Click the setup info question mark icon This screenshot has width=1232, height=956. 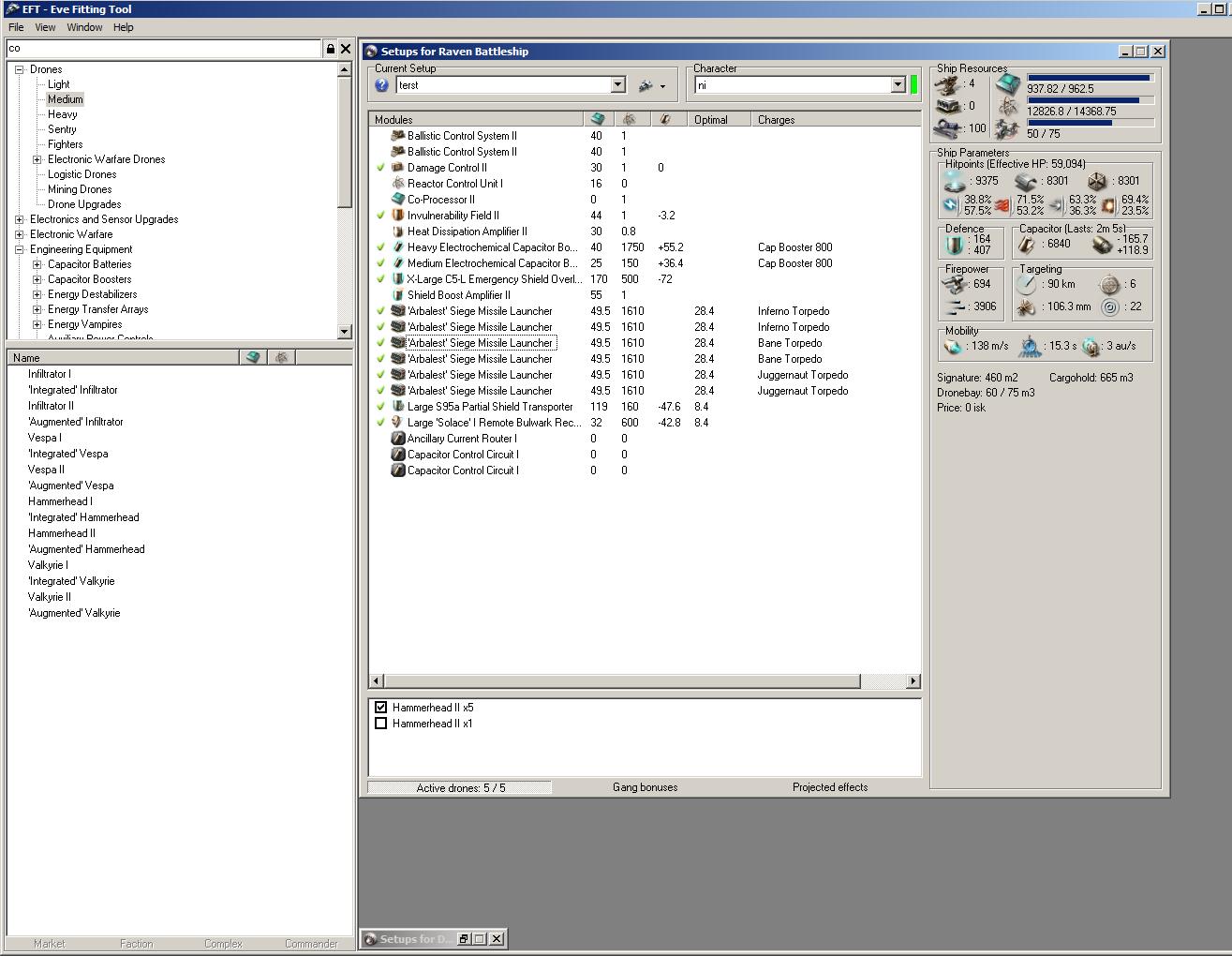point(381,85)
